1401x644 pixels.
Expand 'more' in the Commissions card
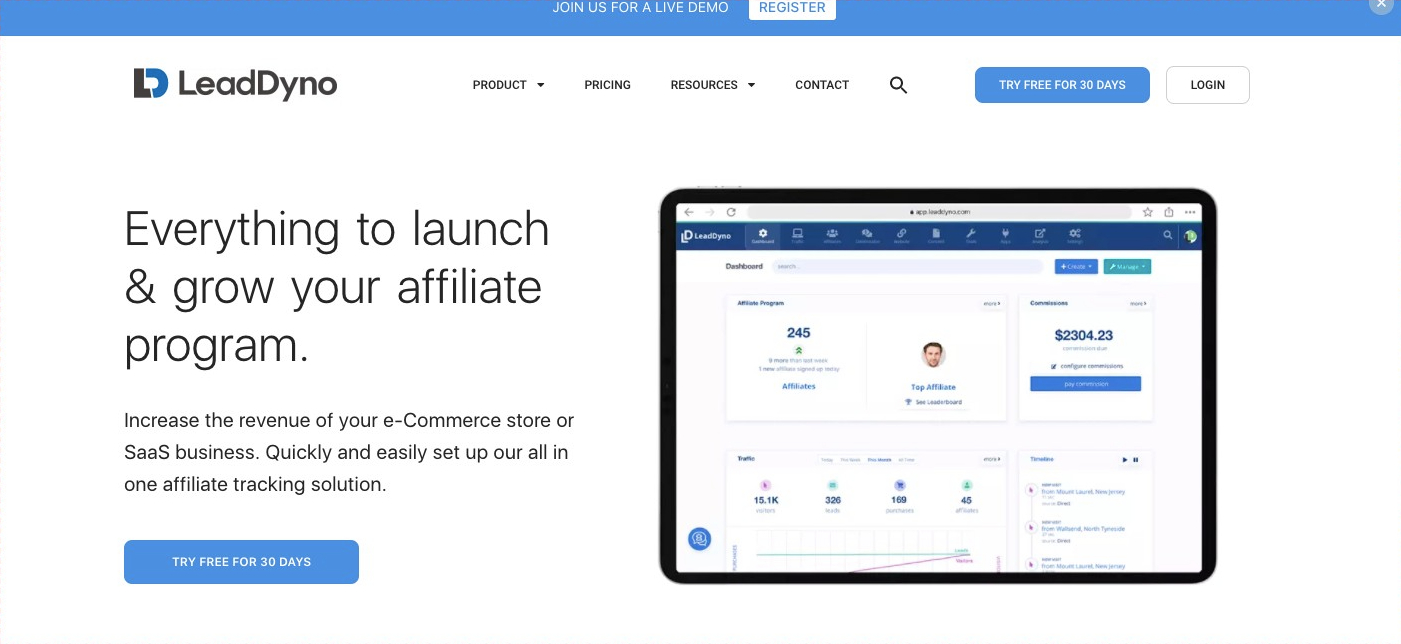[1138, 303]
